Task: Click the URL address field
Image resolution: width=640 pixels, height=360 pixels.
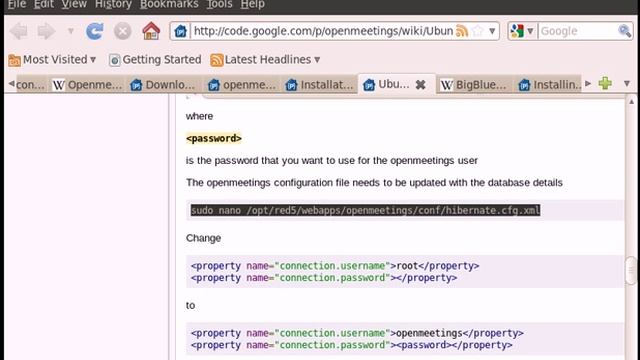Action: (x=322, y=31)
